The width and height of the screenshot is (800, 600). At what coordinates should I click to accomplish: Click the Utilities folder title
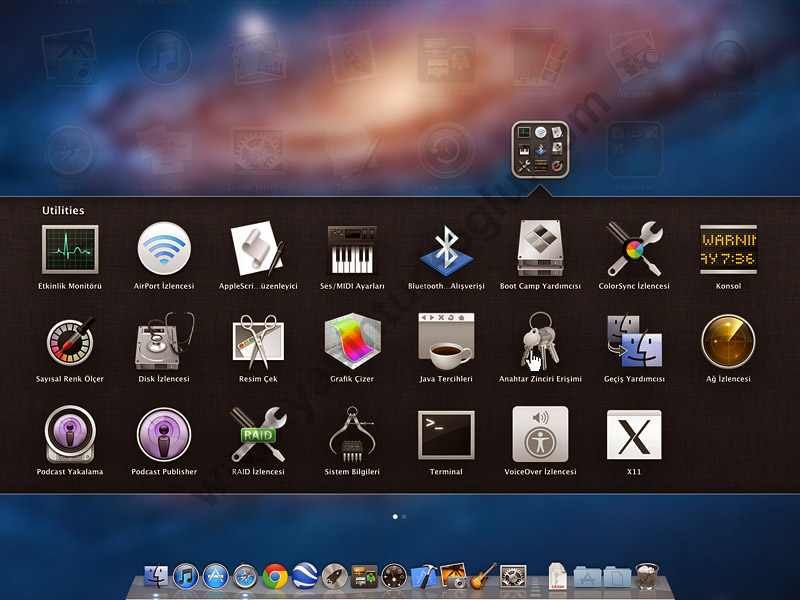pos(63,210)
